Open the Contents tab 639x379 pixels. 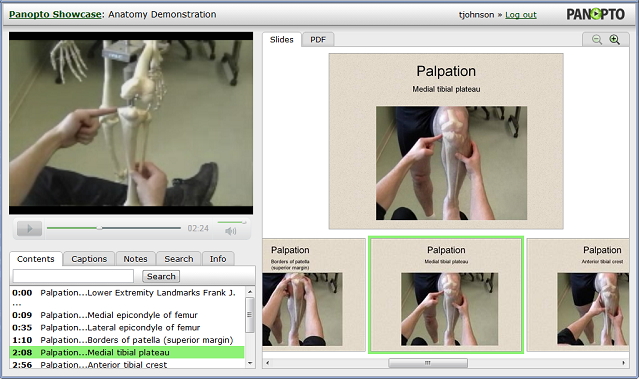(36, 259)
